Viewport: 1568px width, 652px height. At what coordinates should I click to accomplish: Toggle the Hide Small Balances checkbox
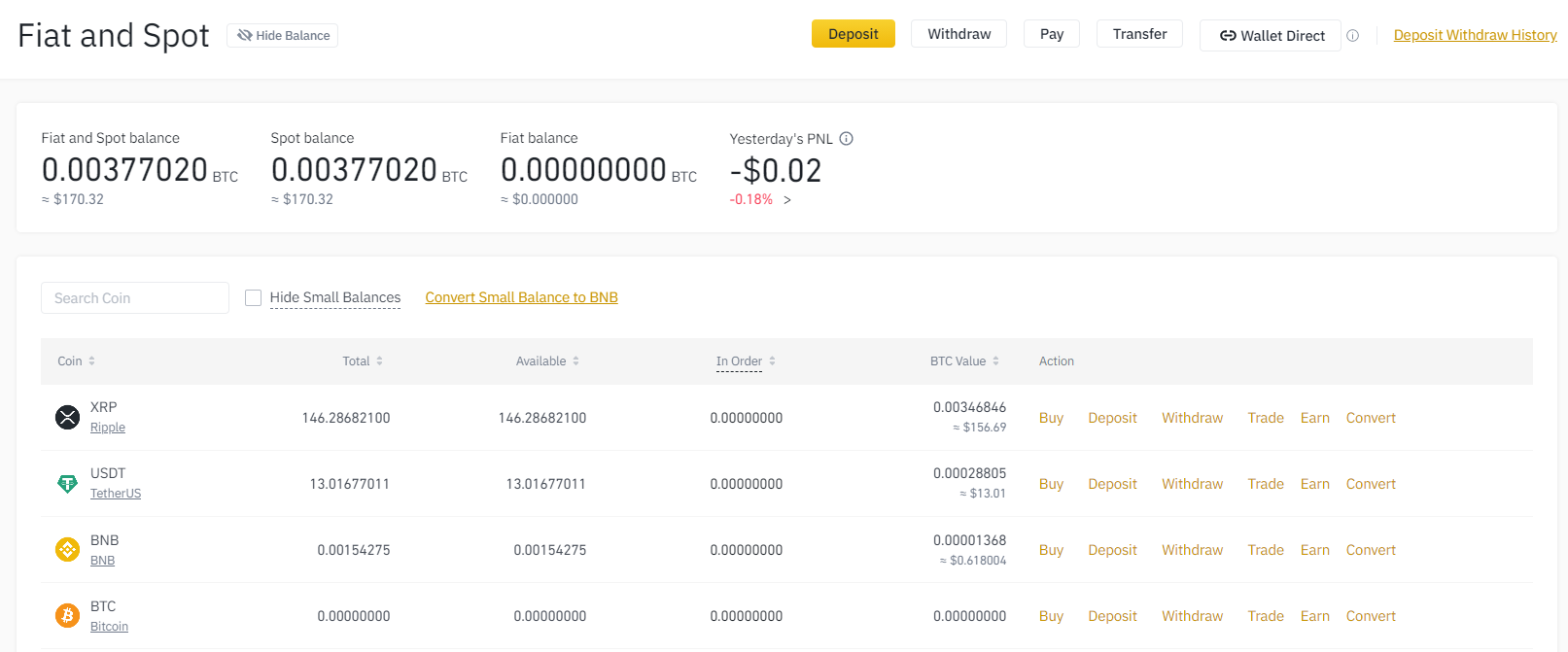(x=253, y=297)
